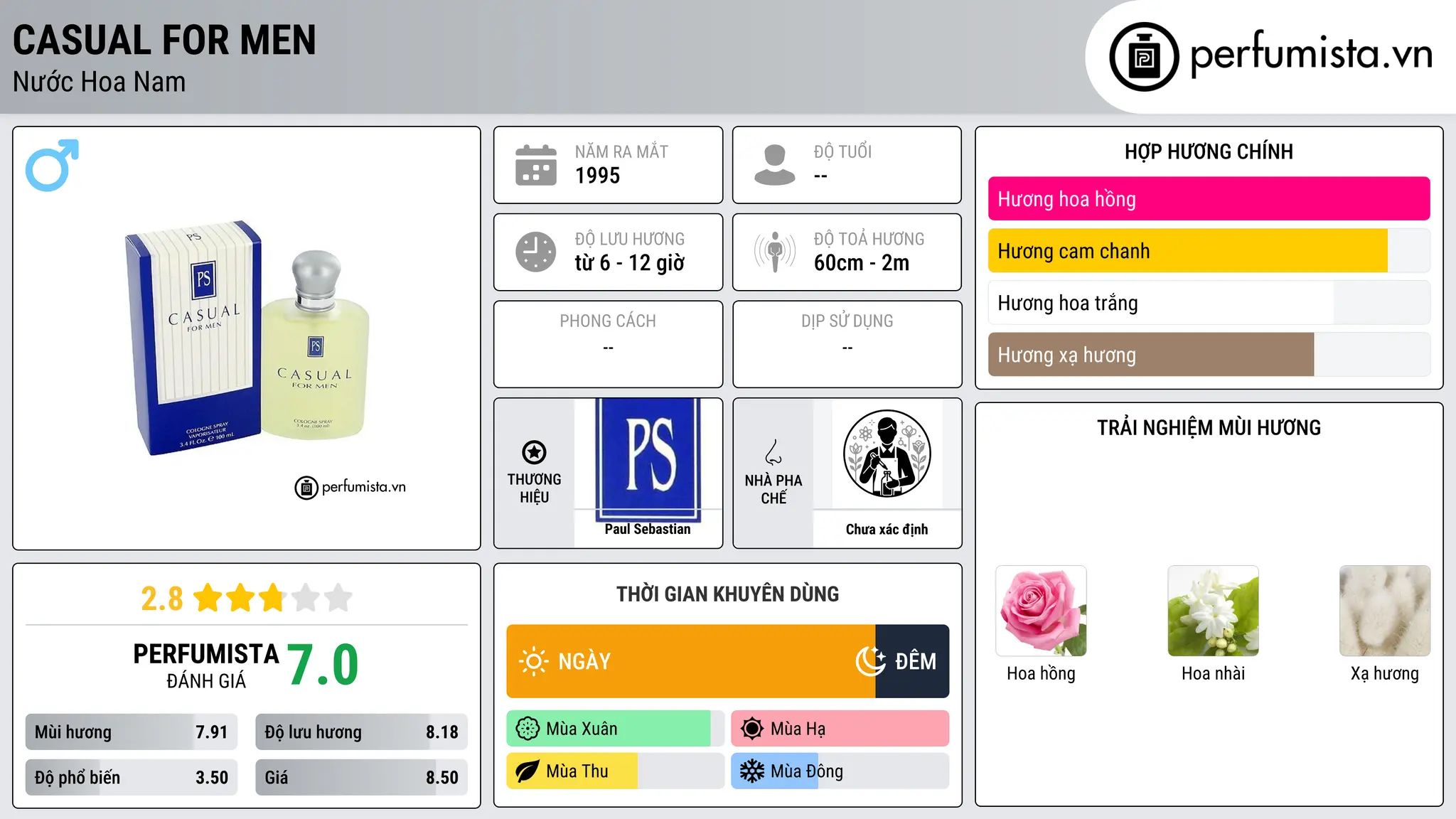Open the Casual For Men bottle product image
The height and width of the screenshot is (819, 1456).
click(x=247, y=339)
